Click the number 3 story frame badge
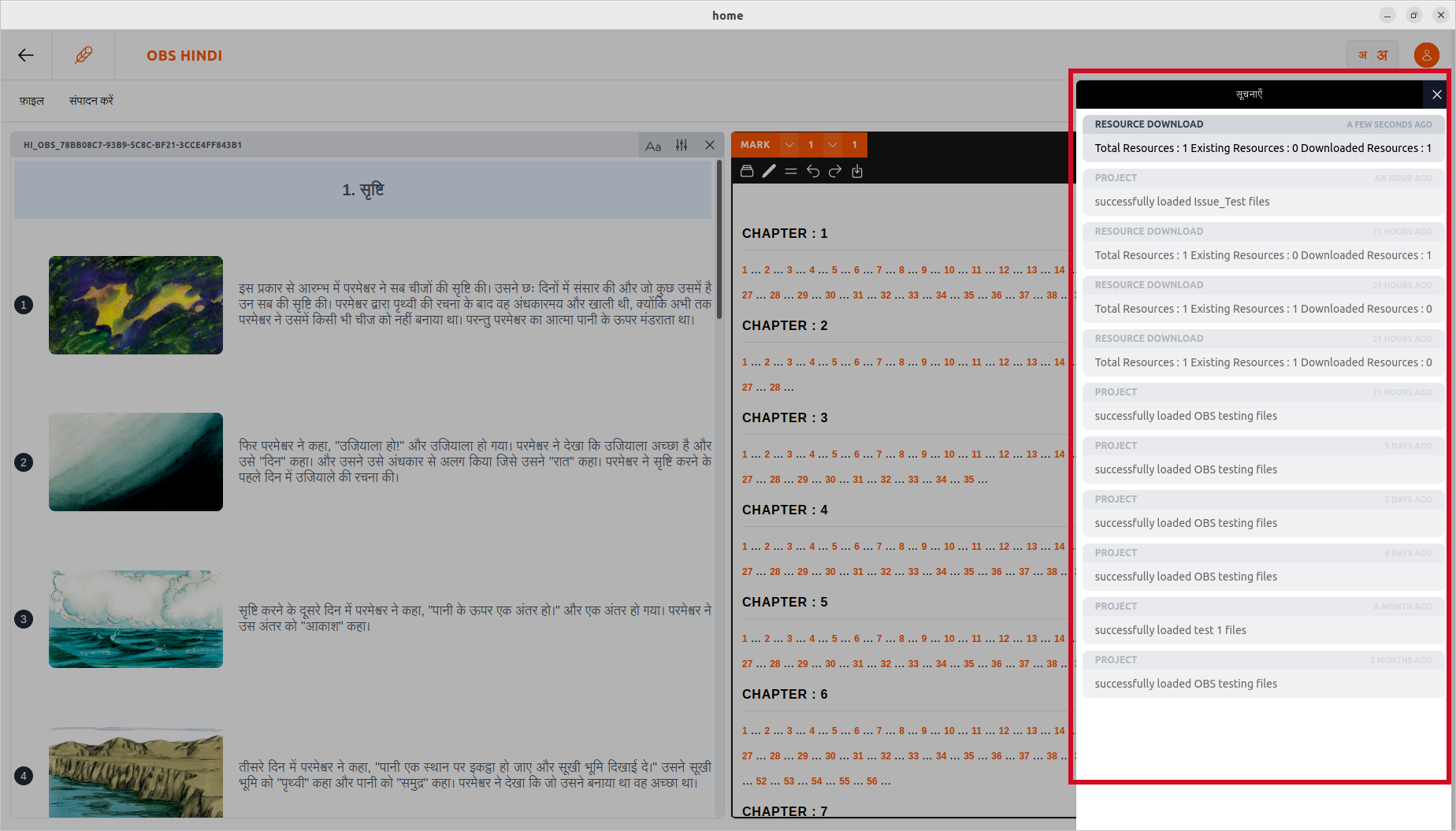 [24, 619]
